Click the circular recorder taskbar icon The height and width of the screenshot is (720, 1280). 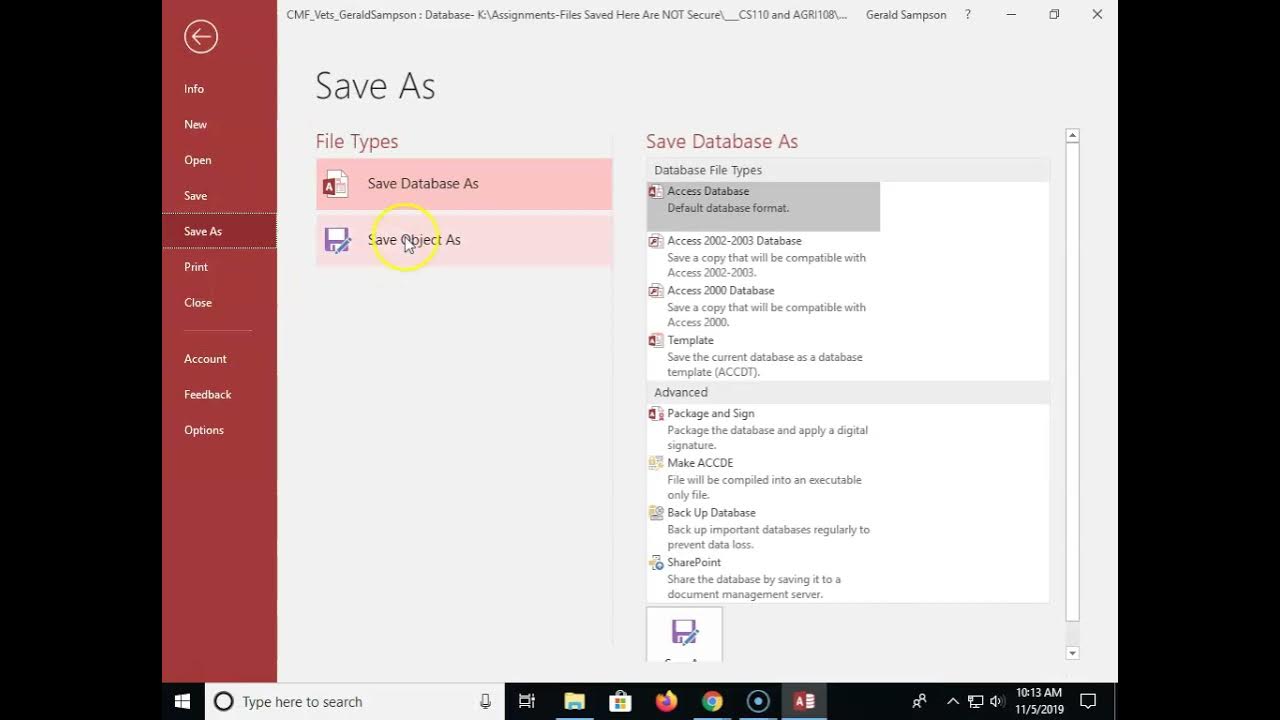(x=758, y=702)
